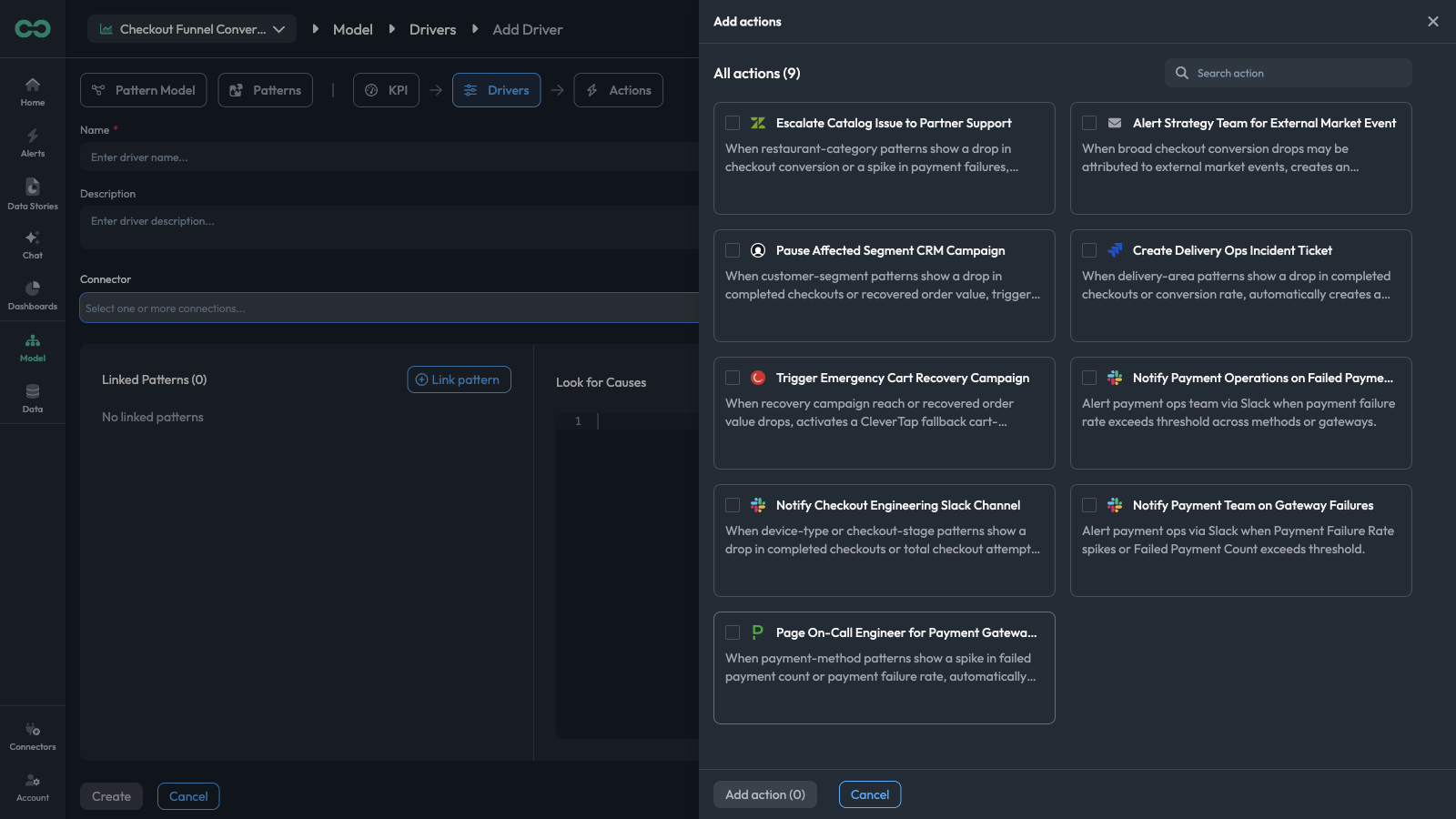This screenshot has width=1456, height=819.
Task: Click 'Add Driver' breadcrumb text
Action: [x=528, y=29]
